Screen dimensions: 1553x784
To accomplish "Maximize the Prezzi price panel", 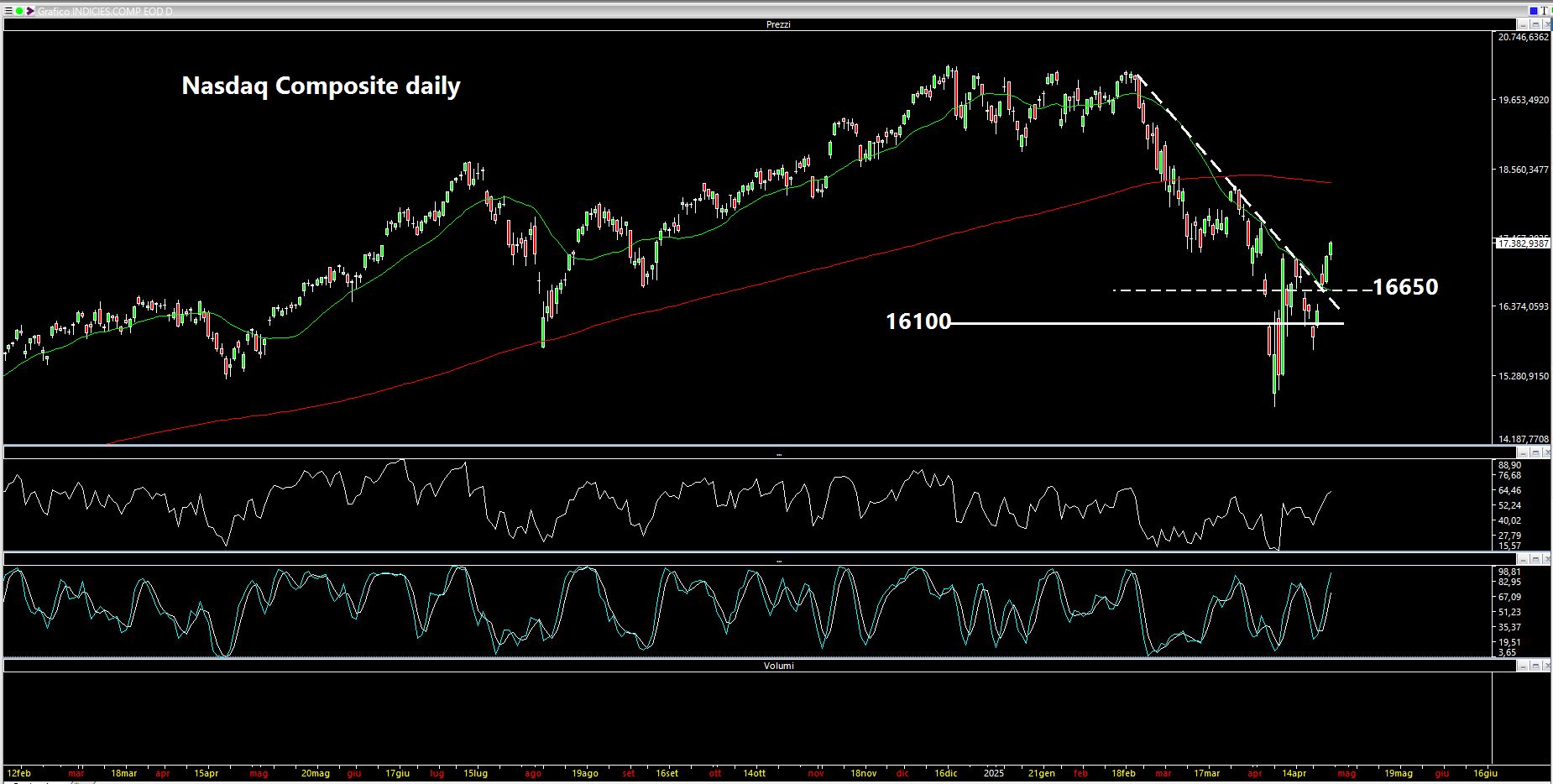I will click(x=1535, y=25).
